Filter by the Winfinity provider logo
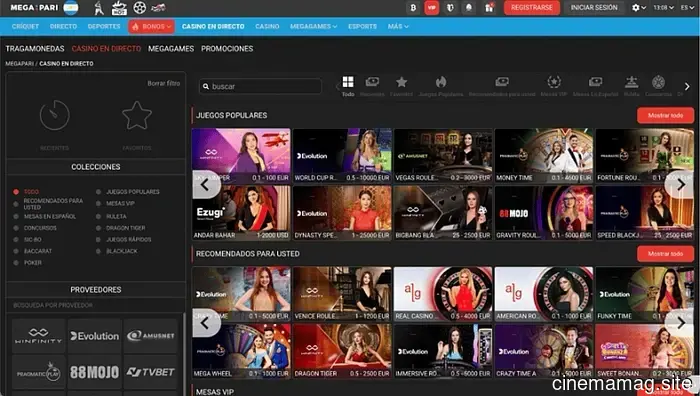Viewport: 700px width, 396px height. [38, 336]
